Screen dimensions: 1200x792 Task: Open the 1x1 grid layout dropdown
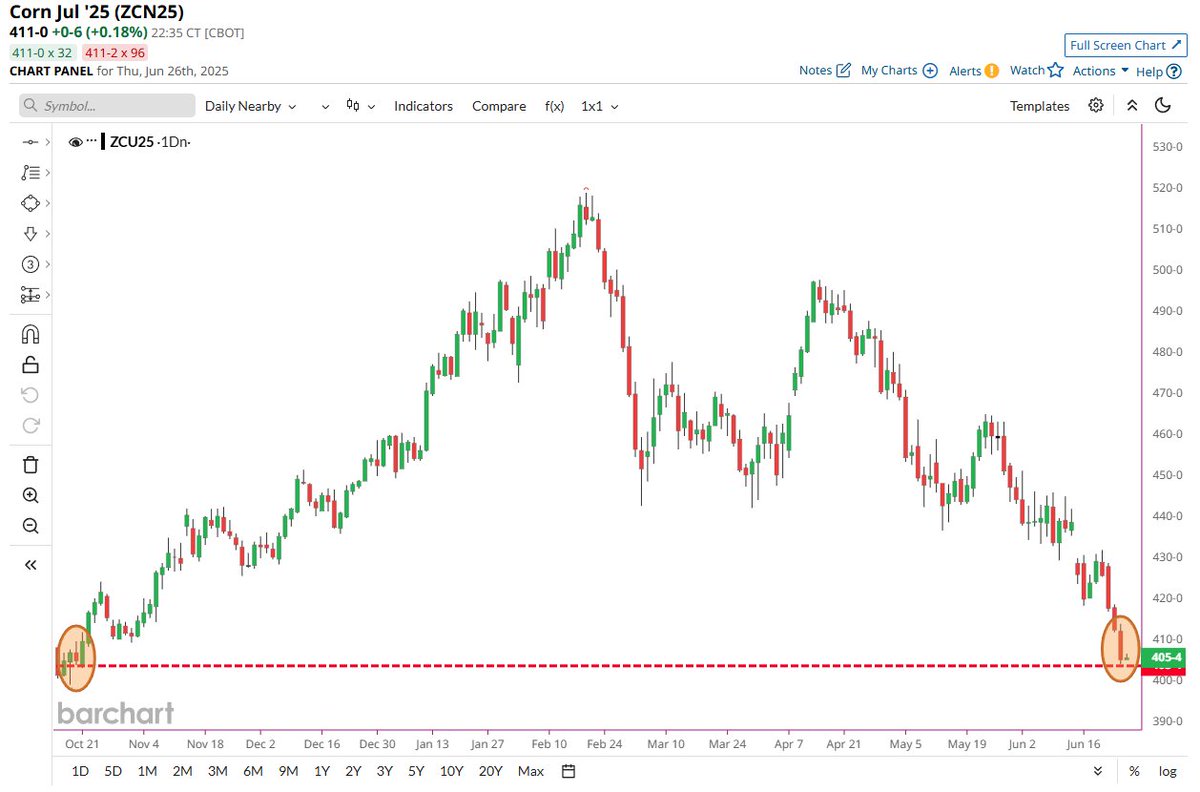pyautogui.click(x=600, y=105)
